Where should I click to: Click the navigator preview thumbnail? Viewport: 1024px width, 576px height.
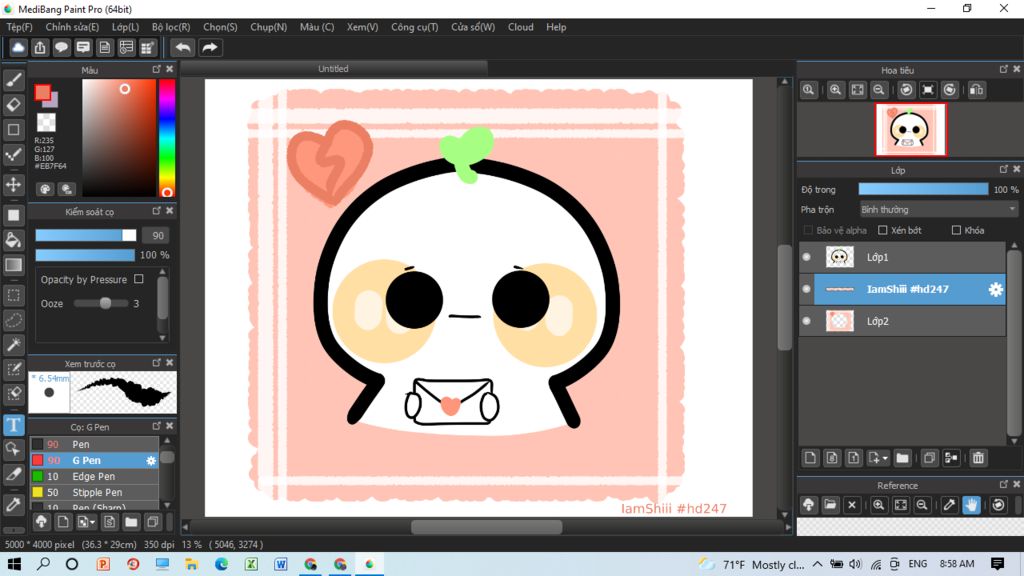(910, 129)
